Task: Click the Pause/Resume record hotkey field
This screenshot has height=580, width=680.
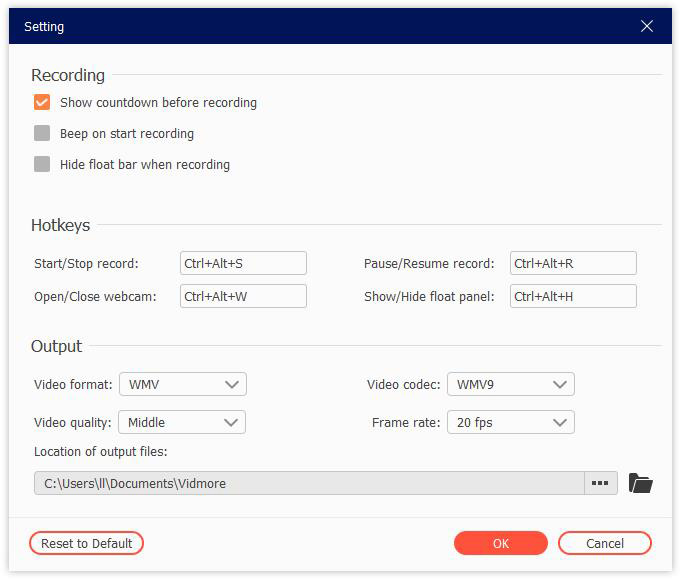Action: (572, 264)
